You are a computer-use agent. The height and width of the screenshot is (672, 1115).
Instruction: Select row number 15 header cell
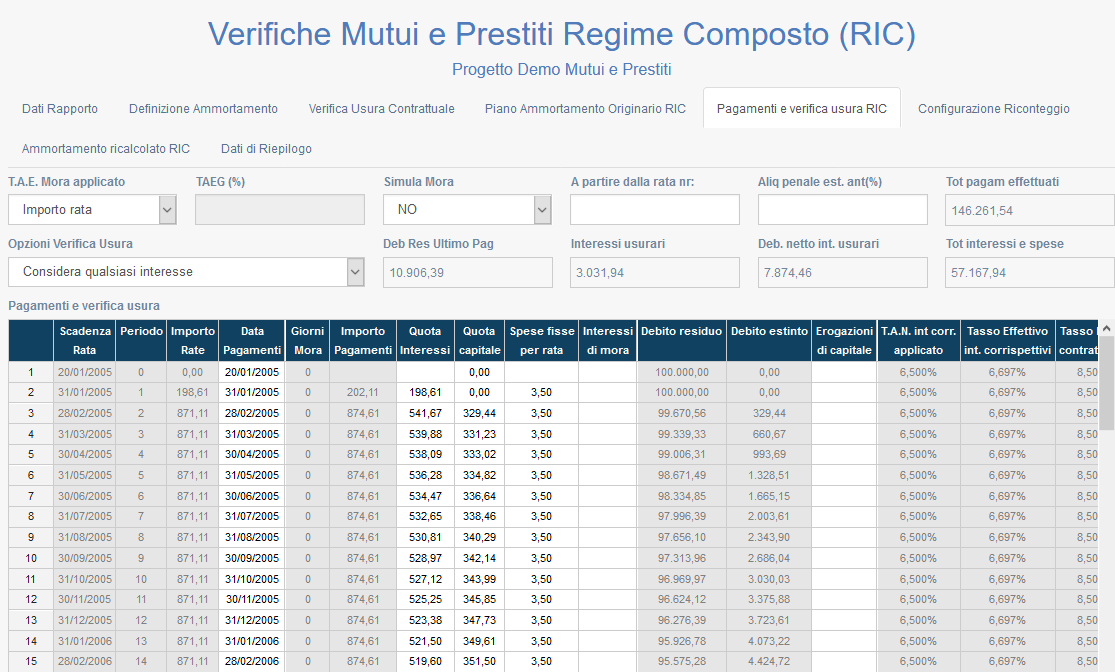(x=31, y=661)
